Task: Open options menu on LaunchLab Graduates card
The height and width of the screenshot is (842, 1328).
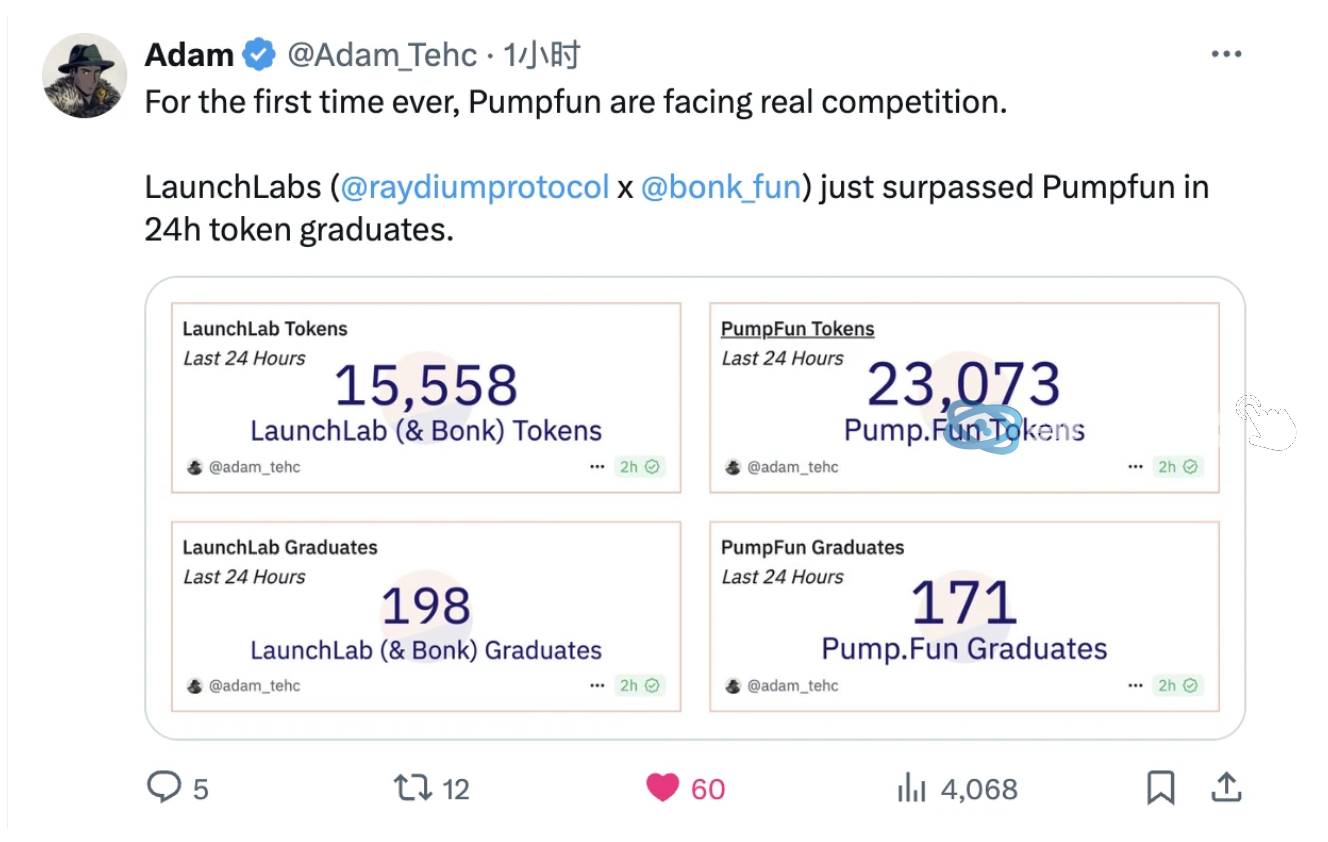Action: pyautogui.click(x=598, y=685)
